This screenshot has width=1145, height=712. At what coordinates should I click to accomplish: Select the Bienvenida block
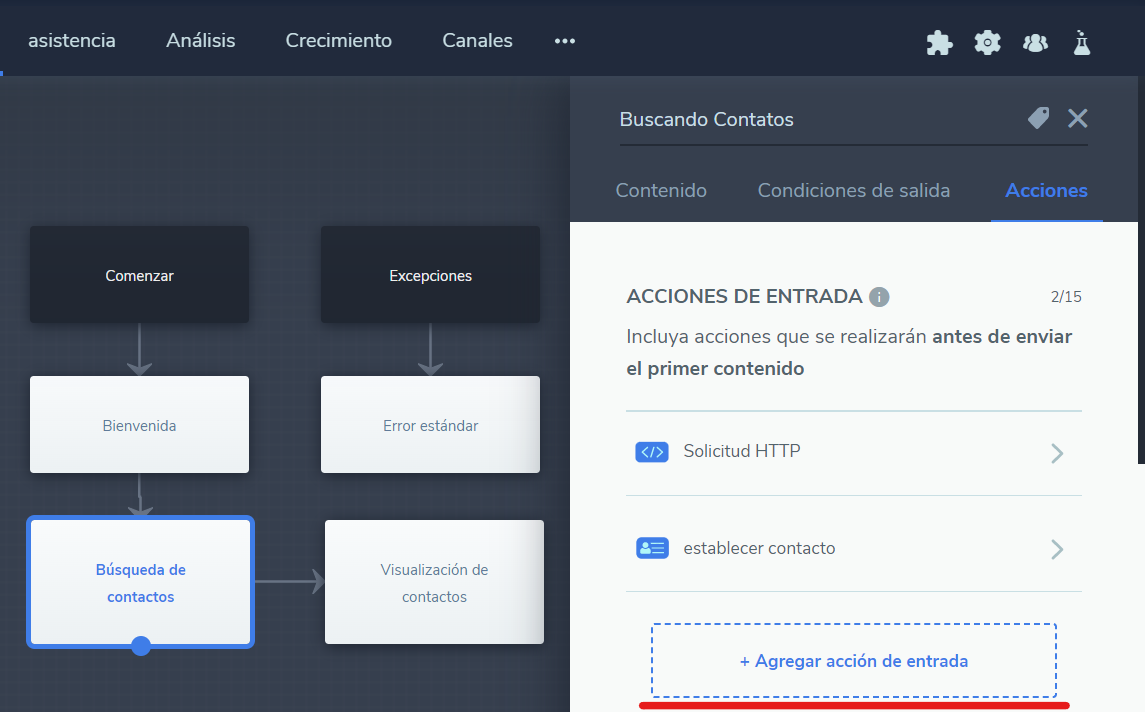[139, 425]
